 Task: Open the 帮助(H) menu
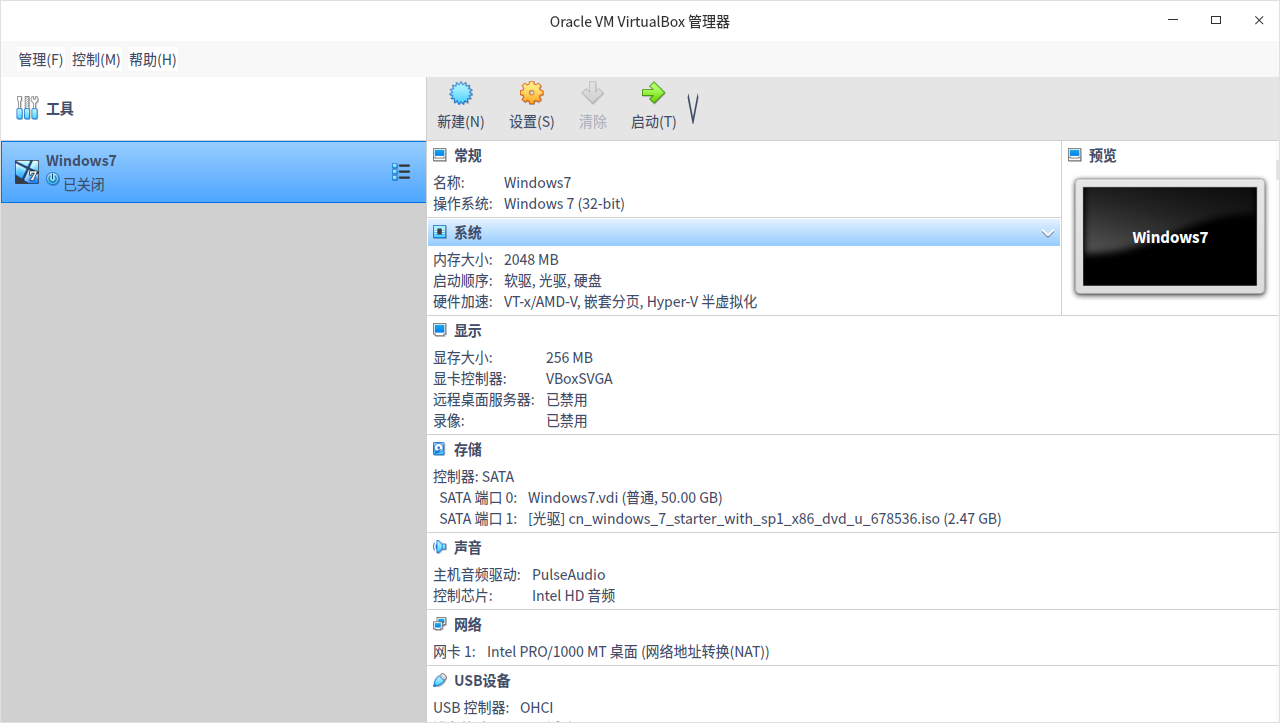pyautogui.click(x=153, y=60)
